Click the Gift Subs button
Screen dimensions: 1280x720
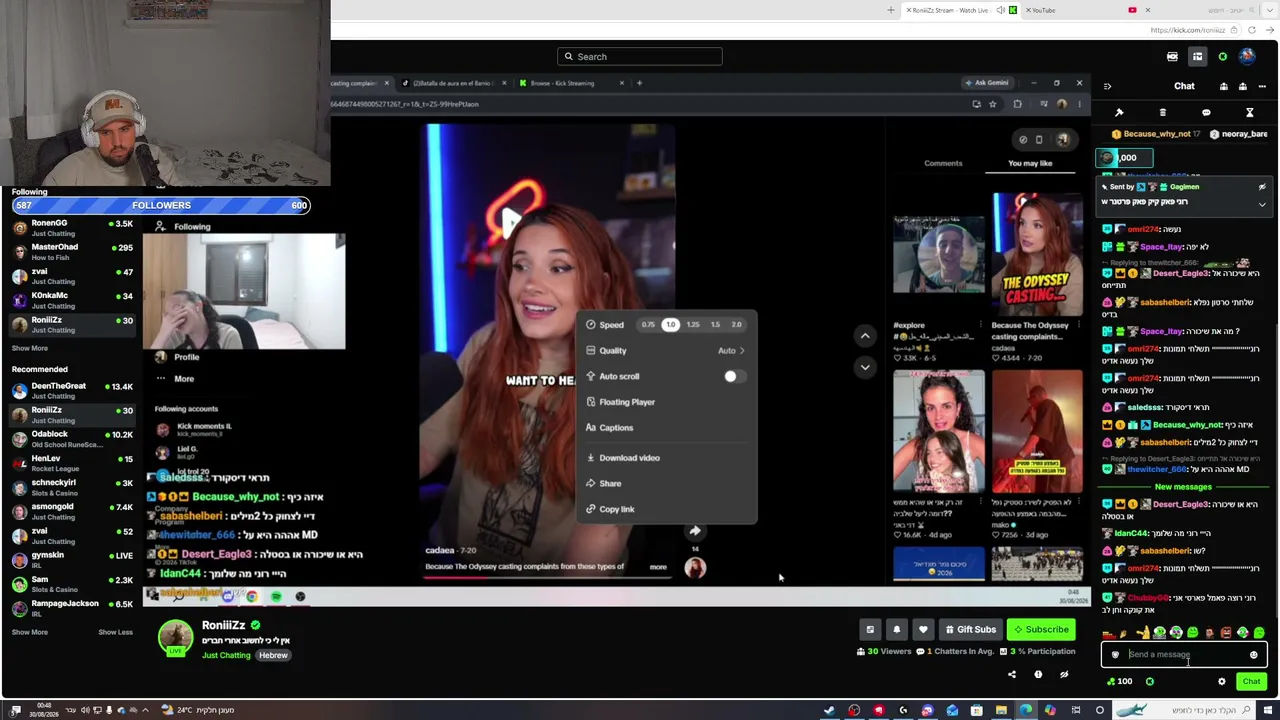(971, 630)
